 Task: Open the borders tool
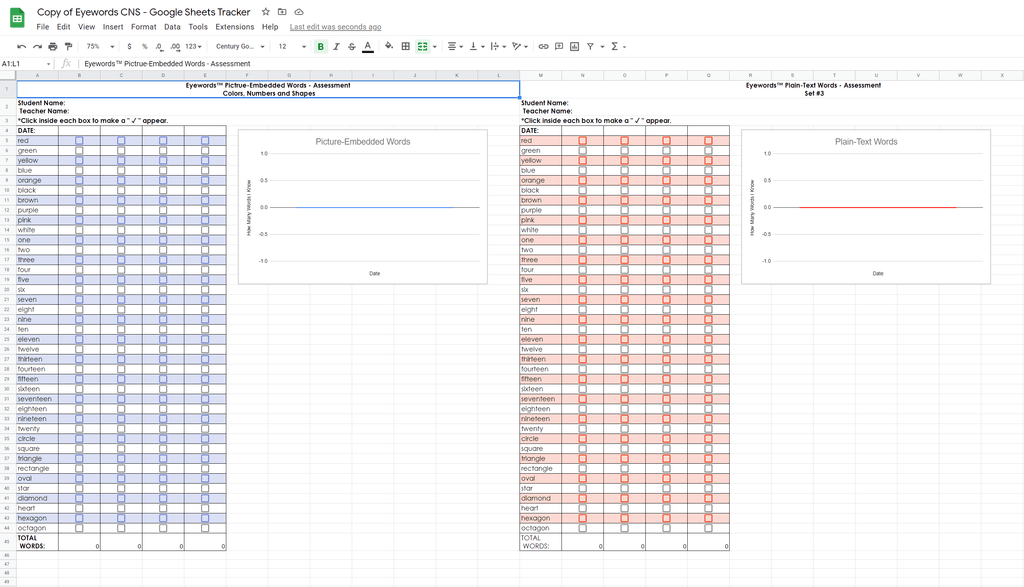tap(406, 46)
